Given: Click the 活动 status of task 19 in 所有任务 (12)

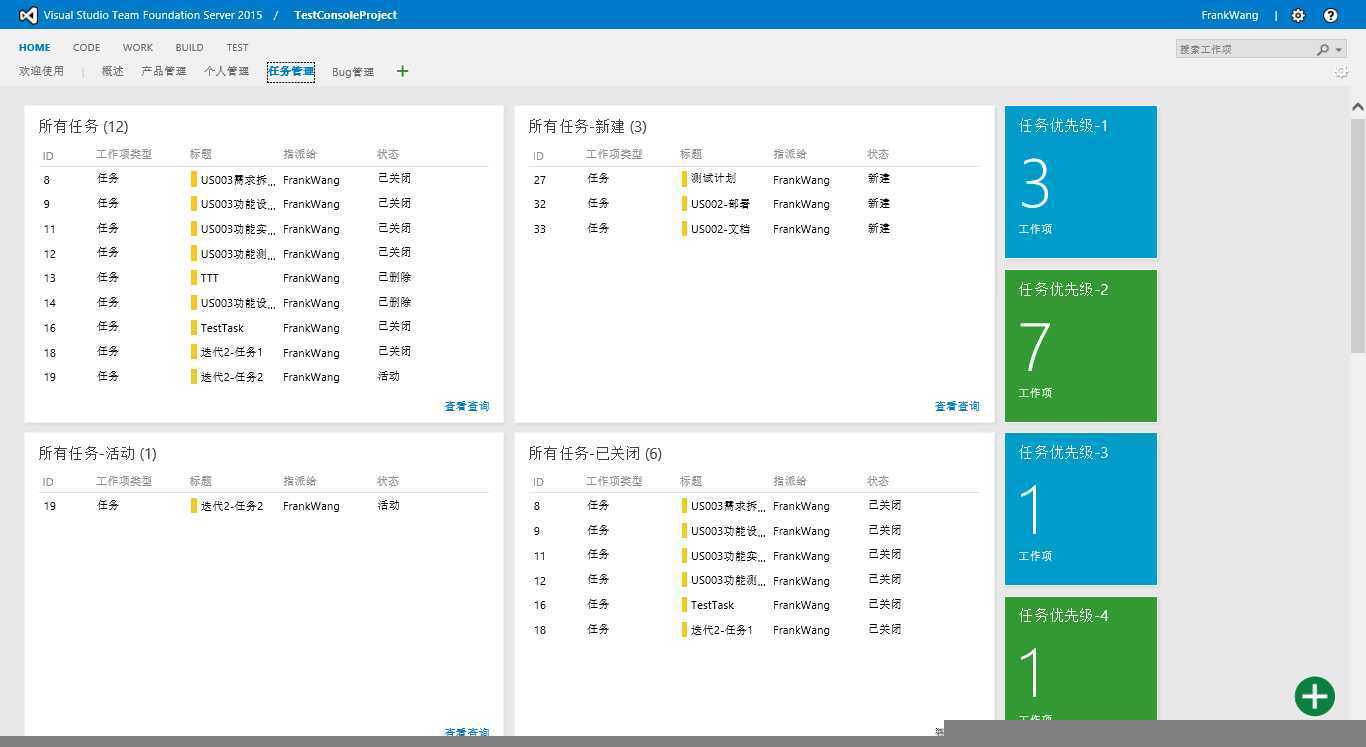Looking at the screenshot, I should [388, 376].
